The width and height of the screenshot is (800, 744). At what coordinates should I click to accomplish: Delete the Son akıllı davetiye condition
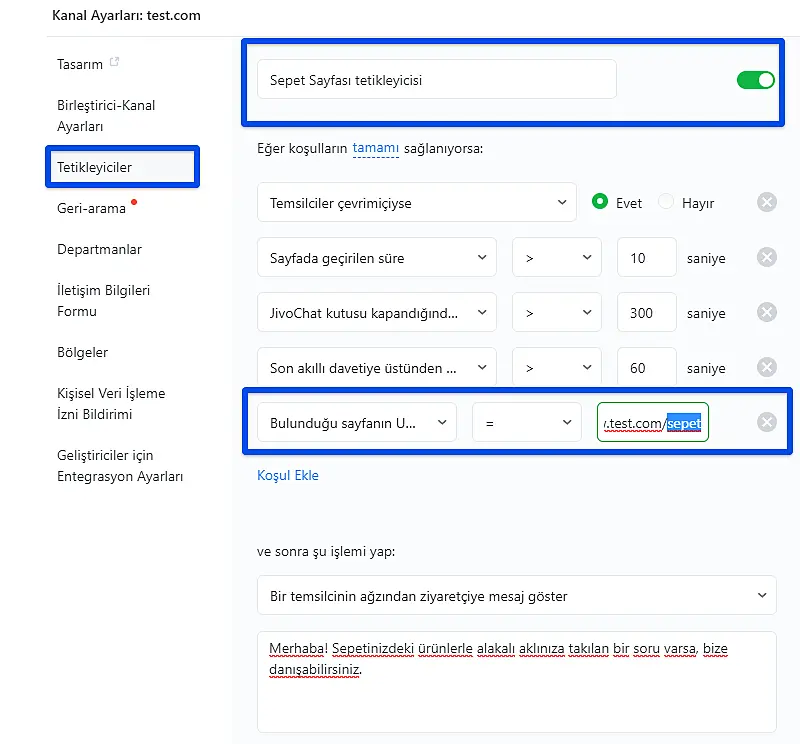[767, 368]
